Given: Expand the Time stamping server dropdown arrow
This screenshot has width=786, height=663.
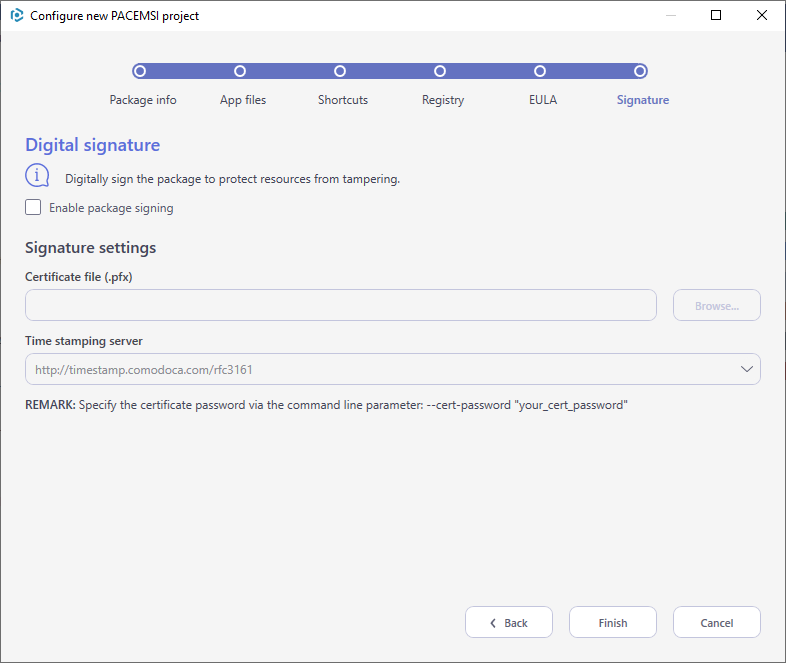Looking at the screenshot, I should [746, 369].
